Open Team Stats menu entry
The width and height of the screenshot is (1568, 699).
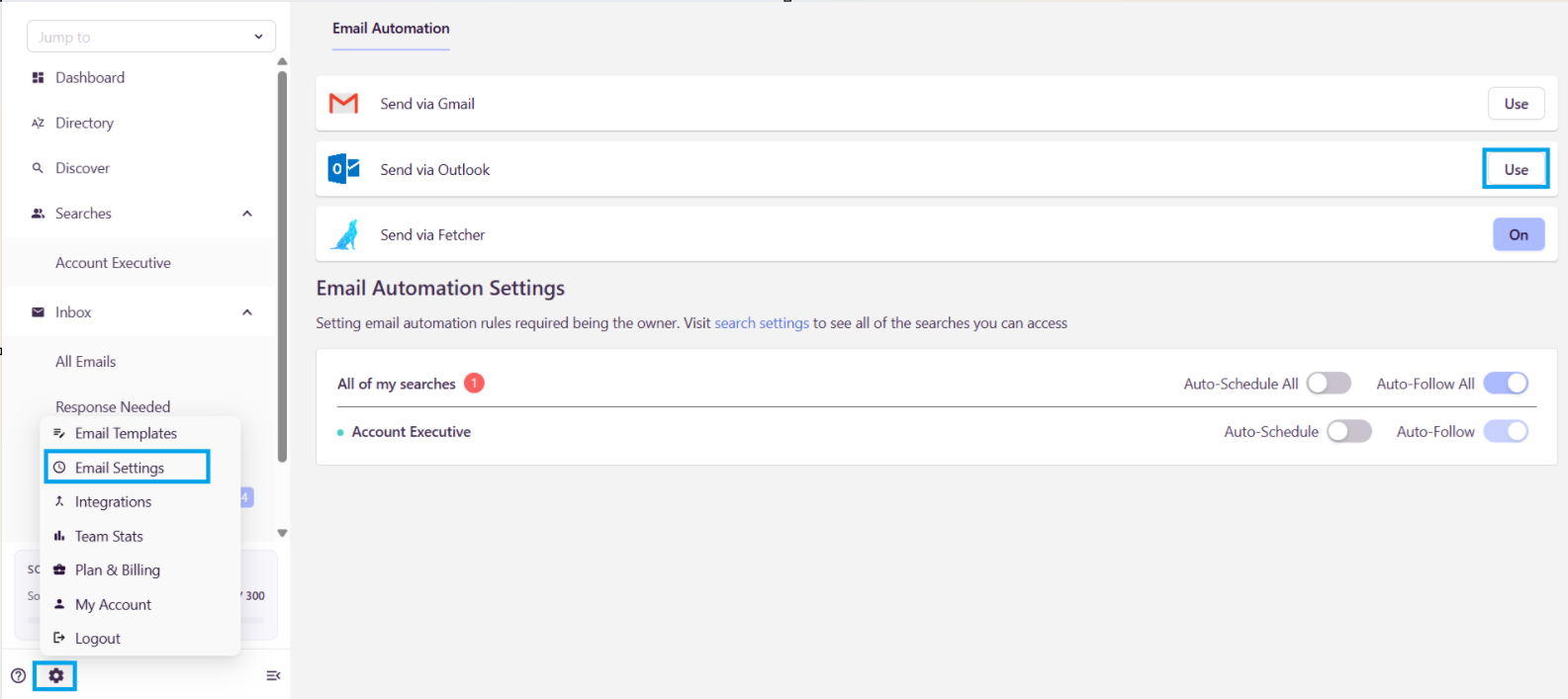109,536
